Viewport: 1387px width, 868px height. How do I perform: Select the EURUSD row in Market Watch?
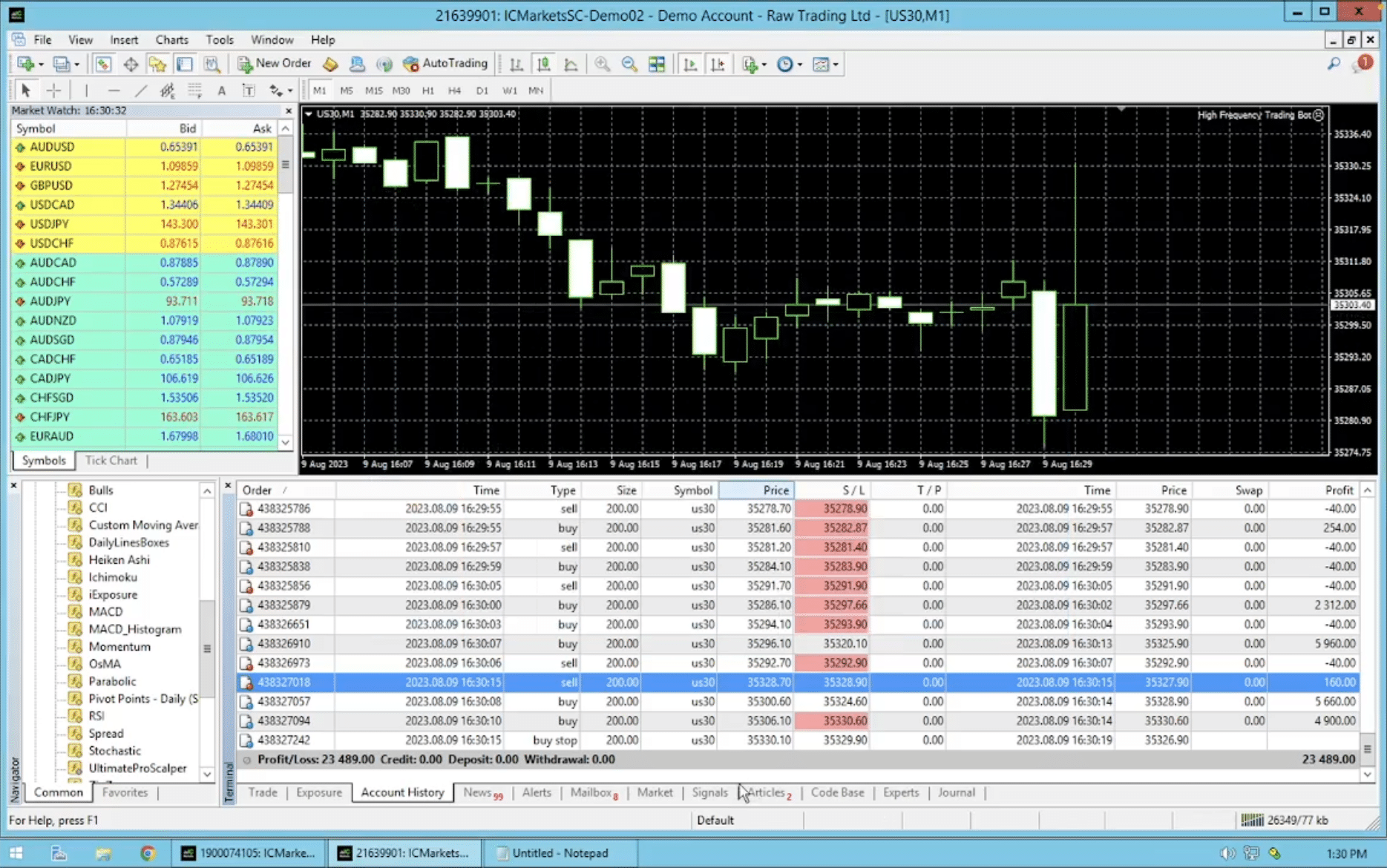(x=50, y=166)
